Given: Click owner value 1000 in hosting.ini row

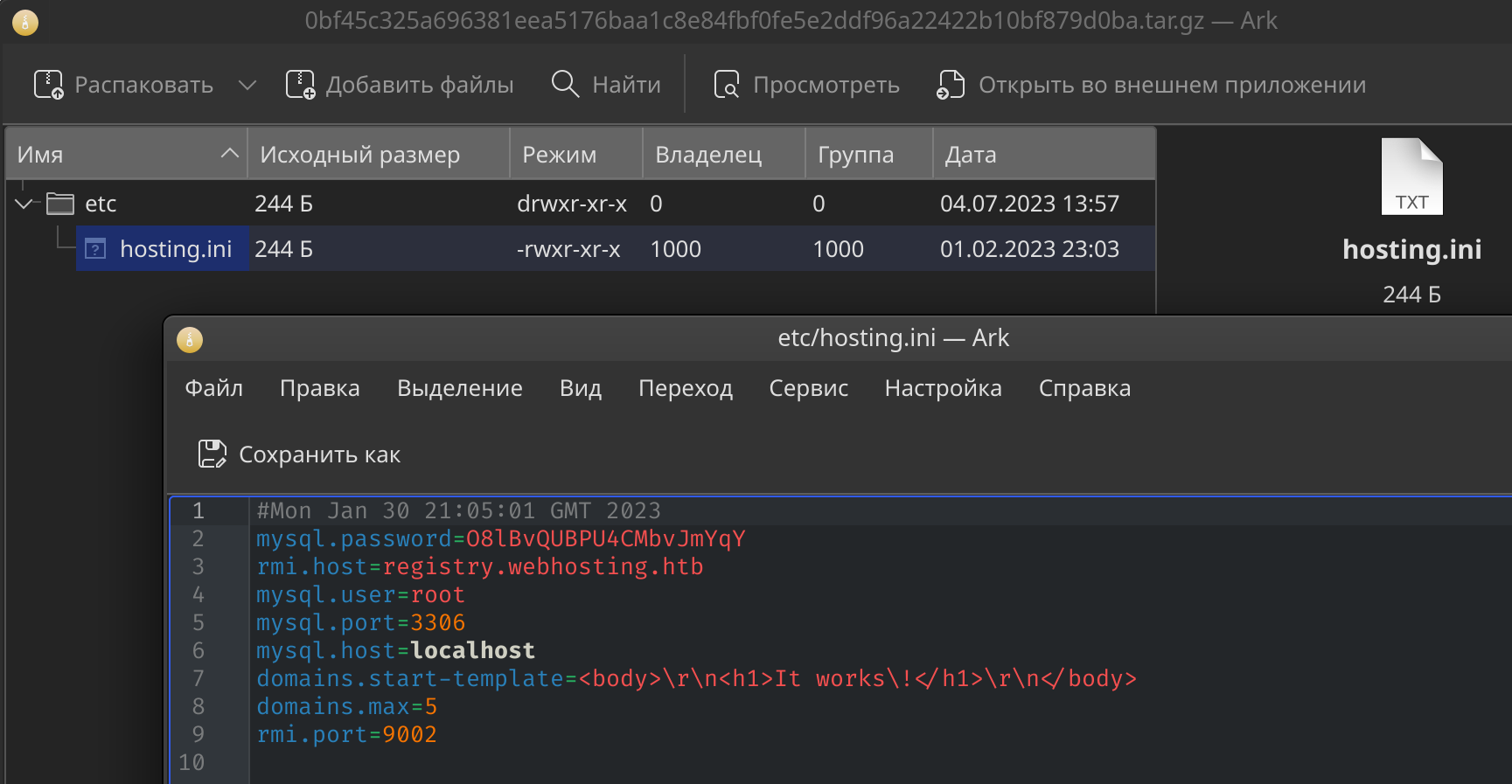Looking at the screenshot, I should click(675, 249).
